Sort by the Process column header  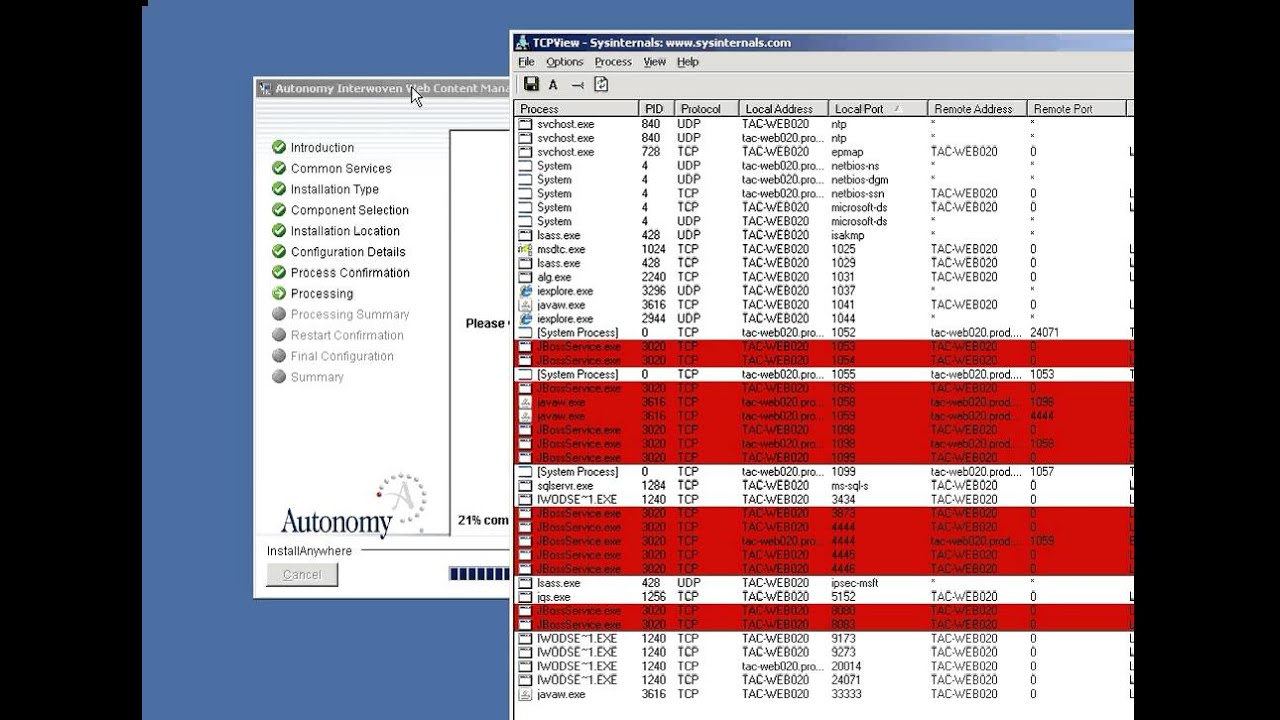576,109
